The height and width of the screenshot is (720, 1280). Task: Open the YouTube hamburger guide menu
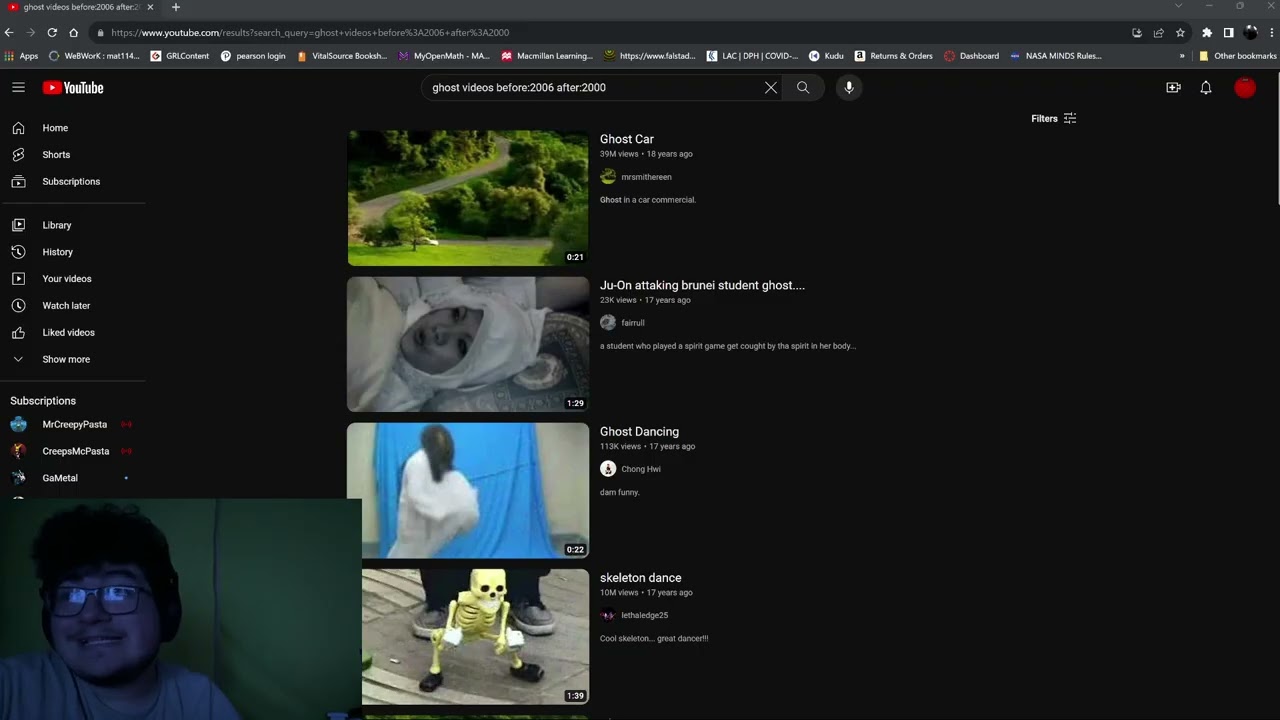(18, 87)
